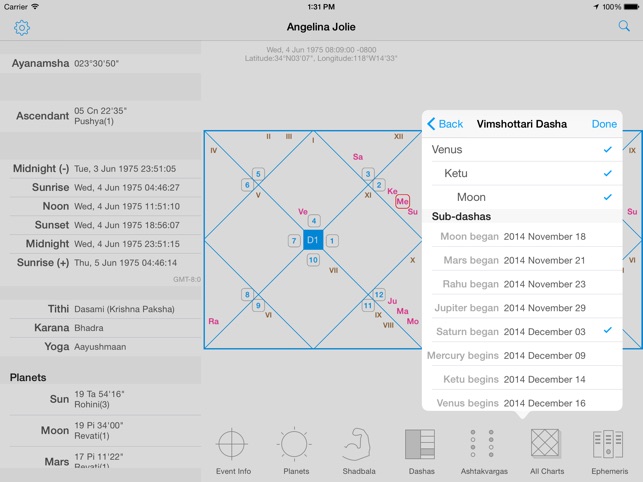The image size is (643, 482).
Task: Tap the Mo planet label in chart
Action: pyautogui.click(x=413, y=321)
